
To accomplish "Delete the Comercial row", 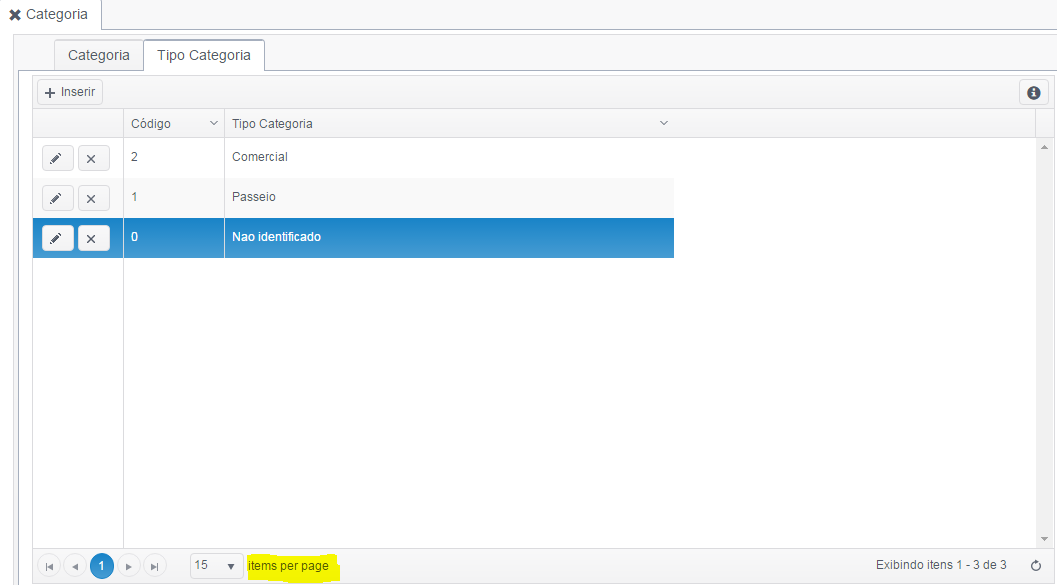I will coord(94,158).
